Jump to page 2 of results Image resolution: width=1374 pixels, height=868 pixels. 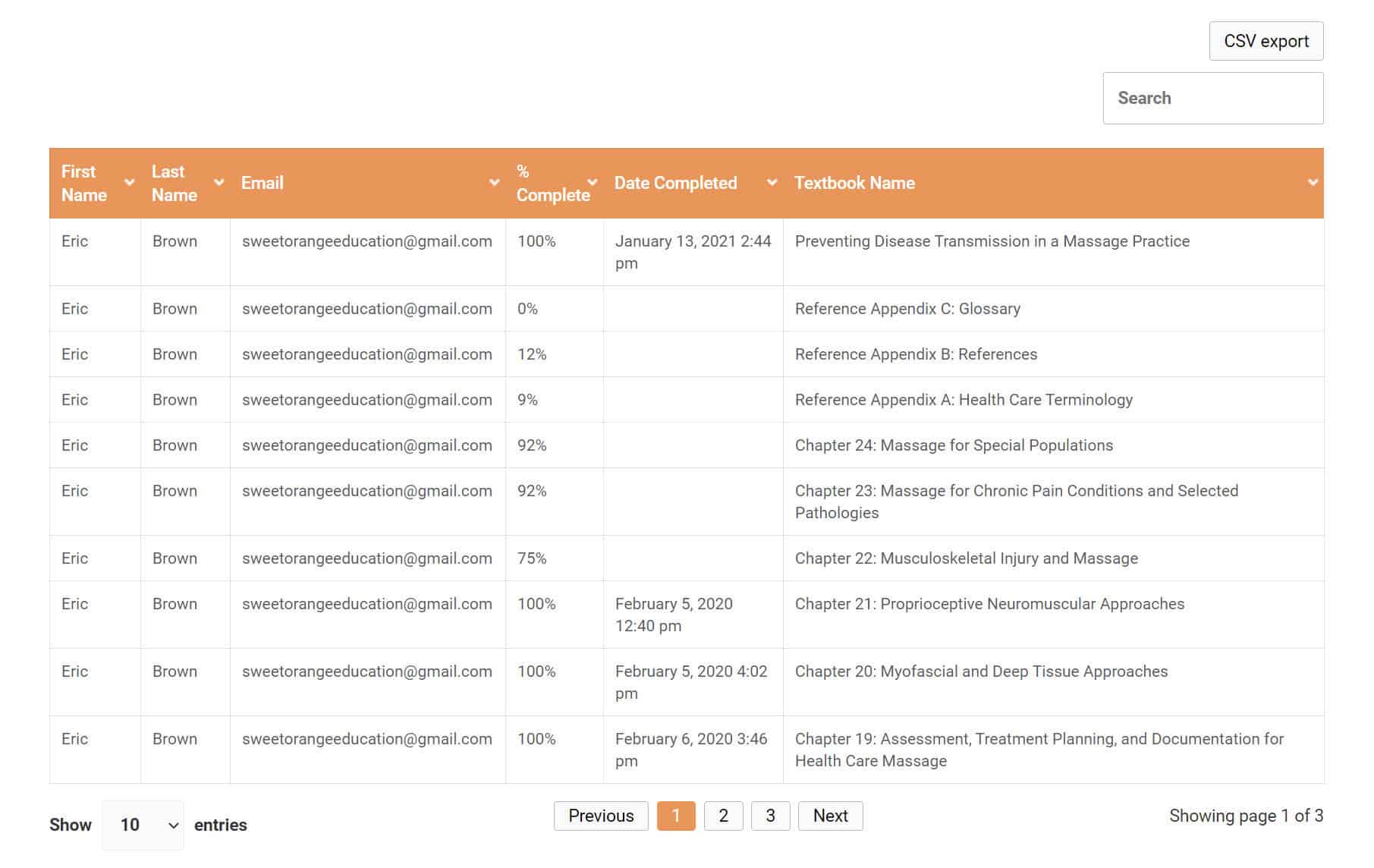723,816
